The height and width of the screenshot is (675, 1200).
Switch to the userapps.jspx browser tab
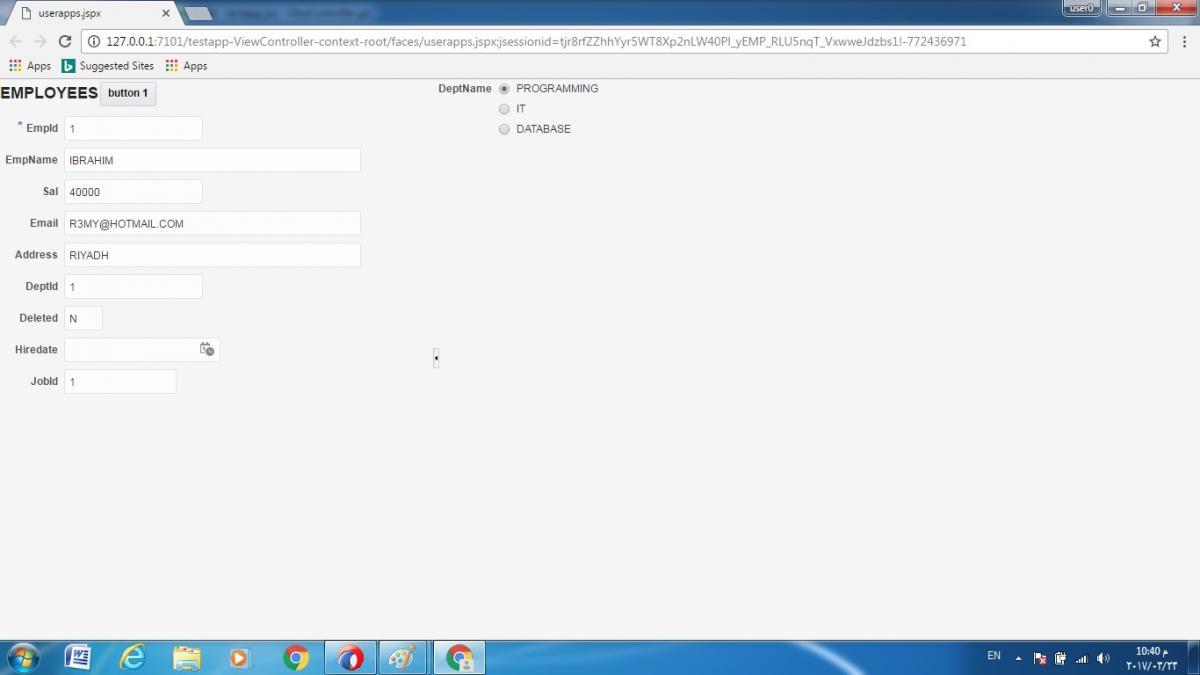click(90, 13)
